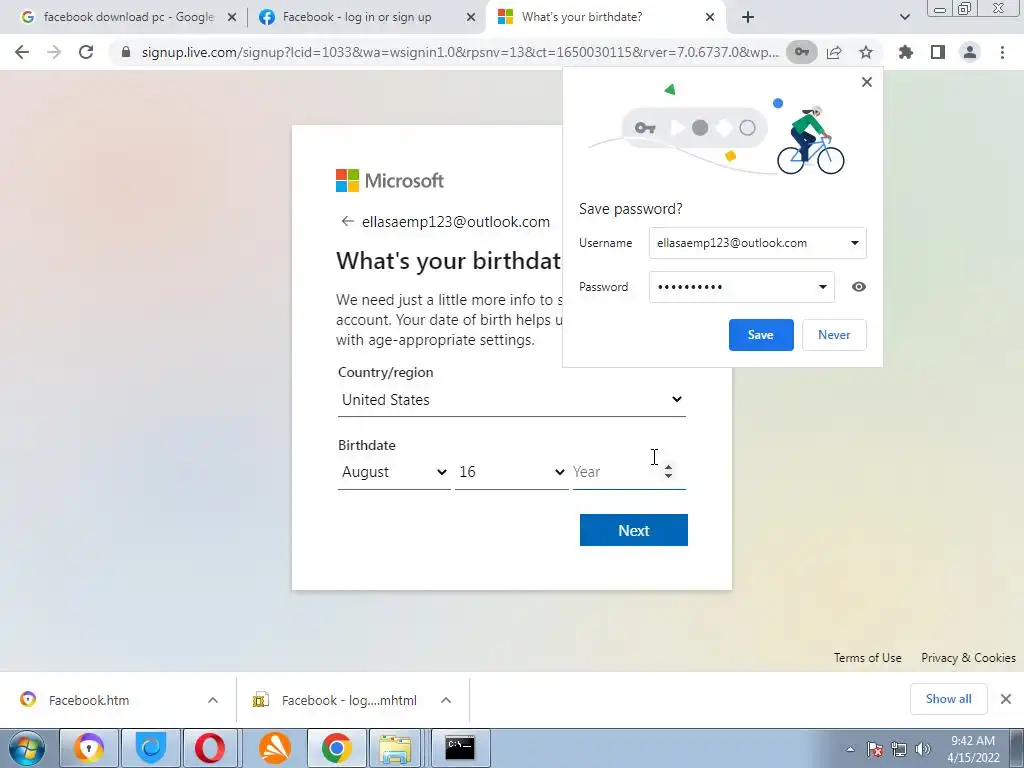Go back via arrow beside ellasaemp123@outlook.com
This screenshot has height=768, width=1024.
pyautogui.click(x=347, y=221)
